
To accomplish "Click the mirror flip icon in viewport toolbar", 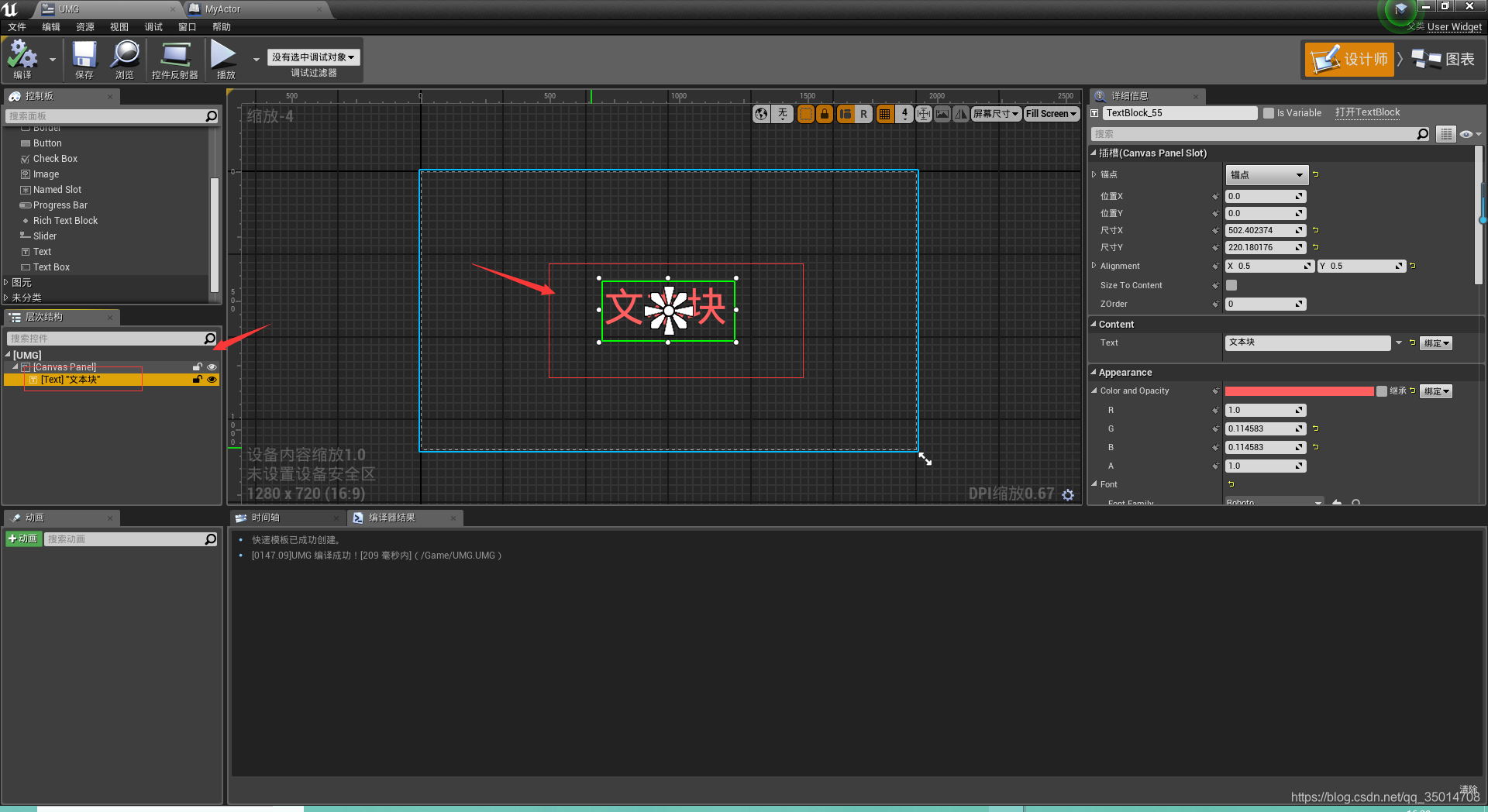I will point(961,114).
